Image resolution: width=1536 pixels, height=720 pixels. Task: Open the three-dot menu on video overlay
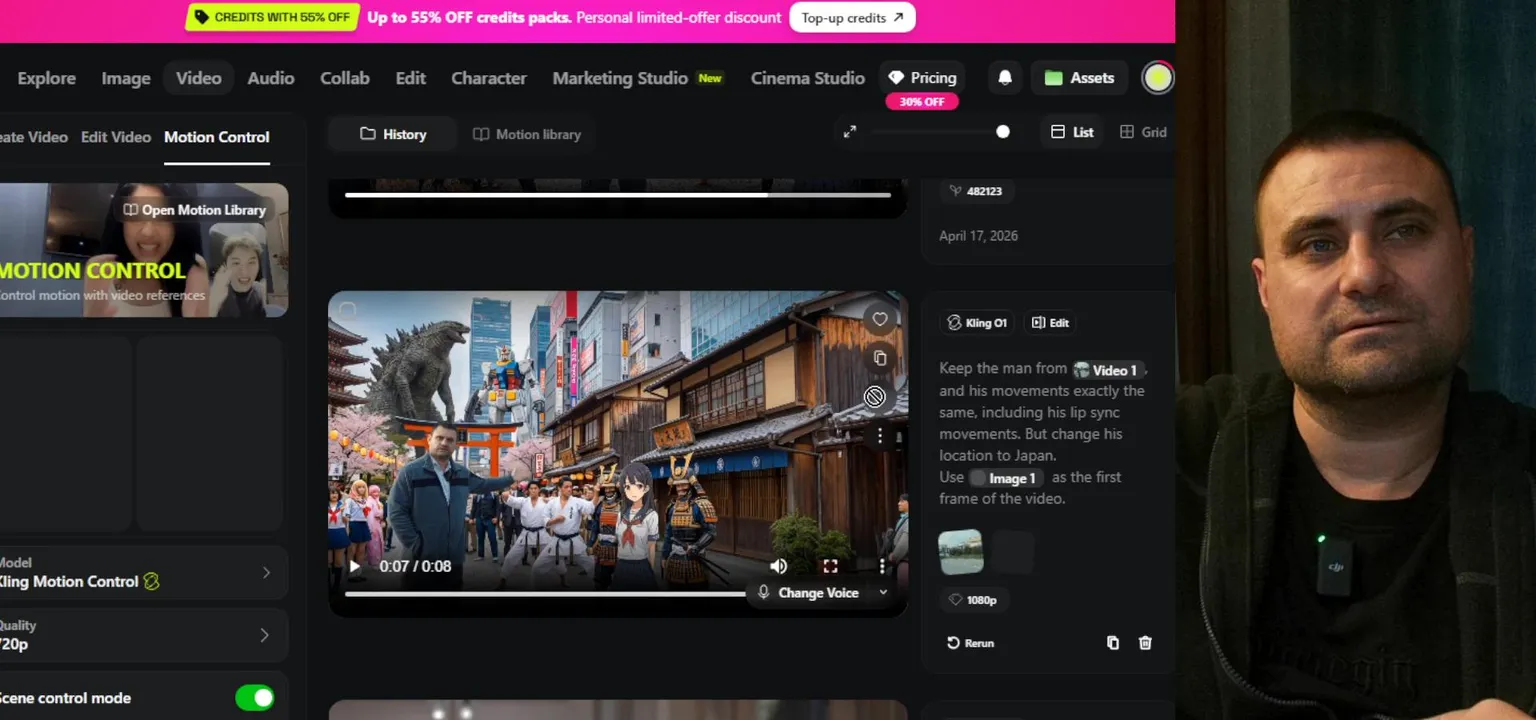tap(880, 435)
